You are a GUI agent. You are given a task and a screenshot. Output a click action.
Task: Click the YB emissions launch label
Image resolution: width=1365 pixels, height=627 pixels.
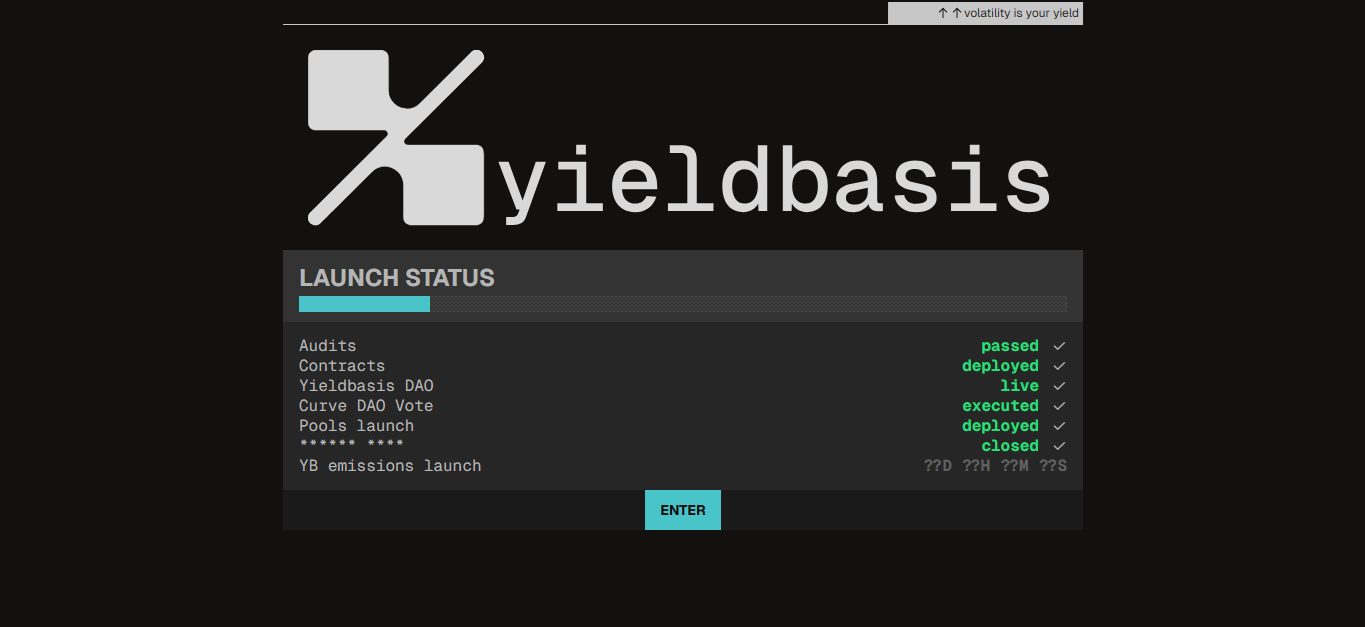[x=390, y=466]
